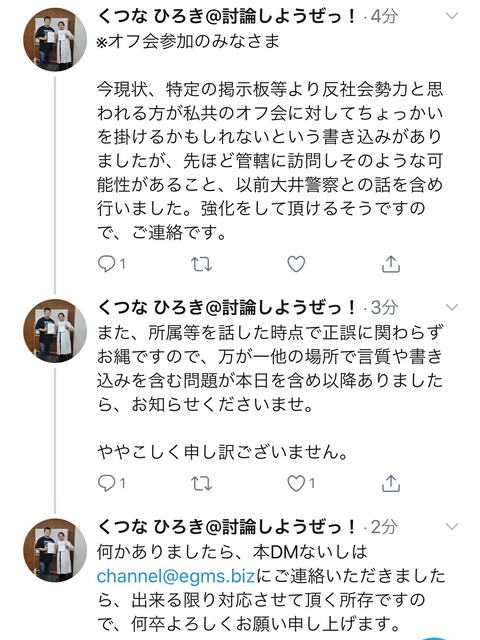Open the tweet body ending ややこしく申し訳ございません
Image resolution: width=480 pixels, height=640 pixels.
point(270,392)
